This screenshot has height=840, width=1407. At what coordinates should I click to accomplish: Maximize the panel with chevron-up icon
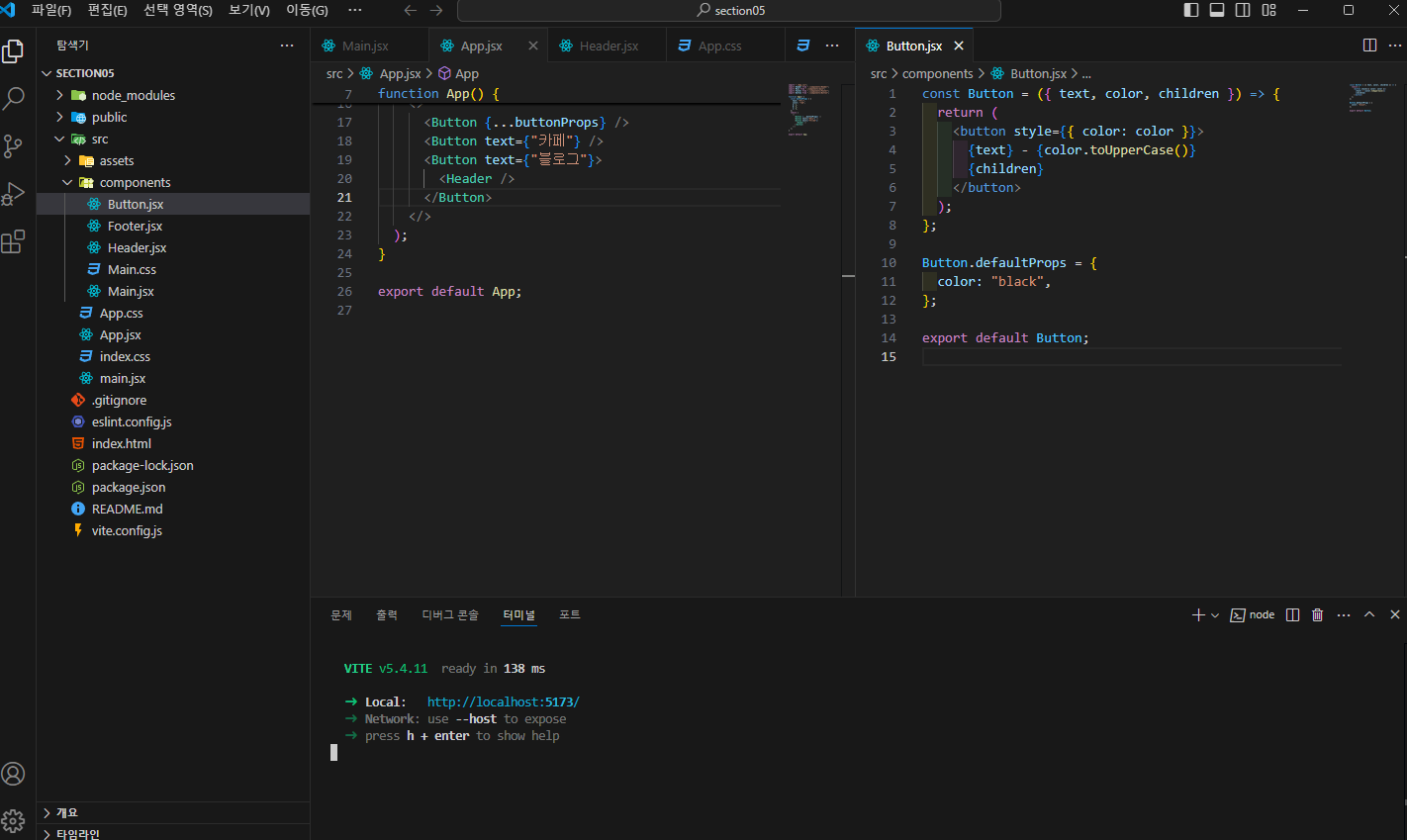[1369, 614]
